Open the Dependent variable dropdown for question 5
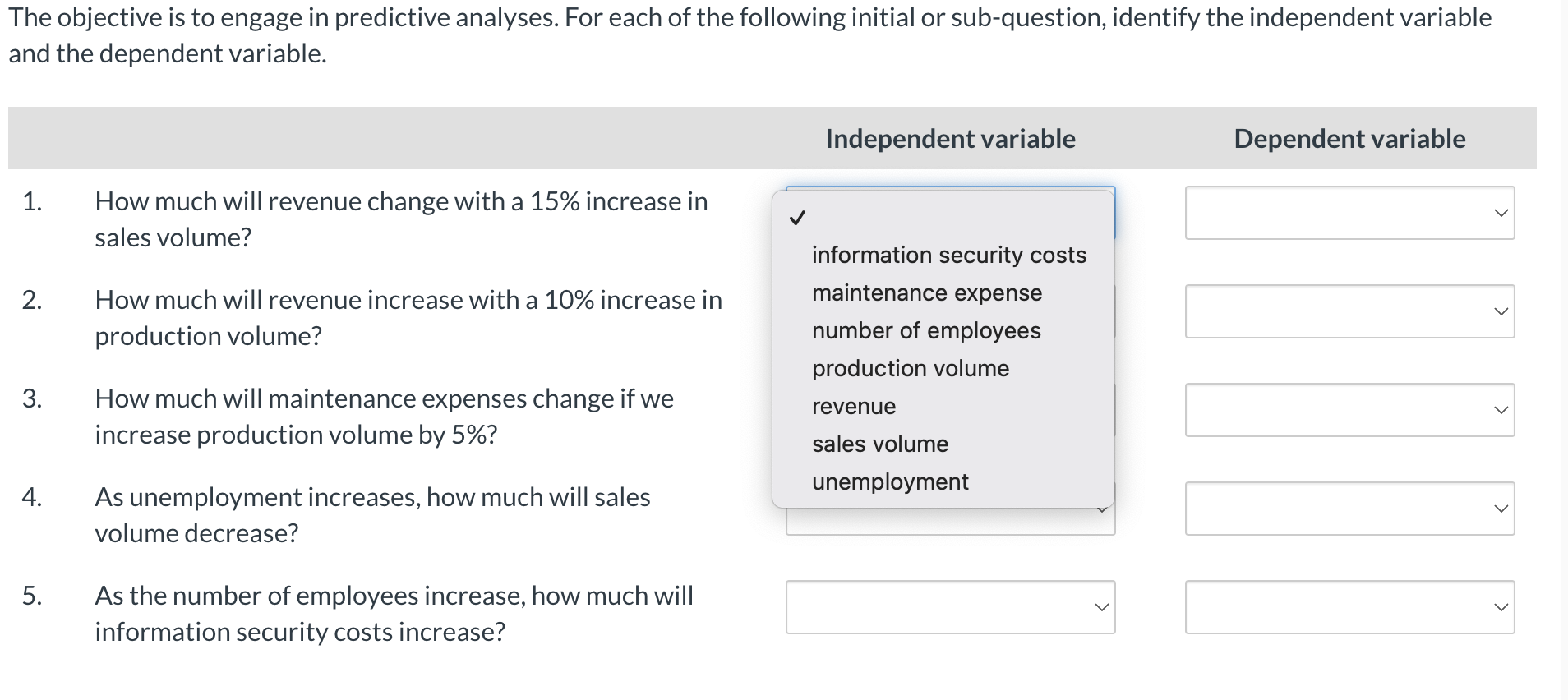This screenshot has height=700, width=1568. pos(1349,607)
